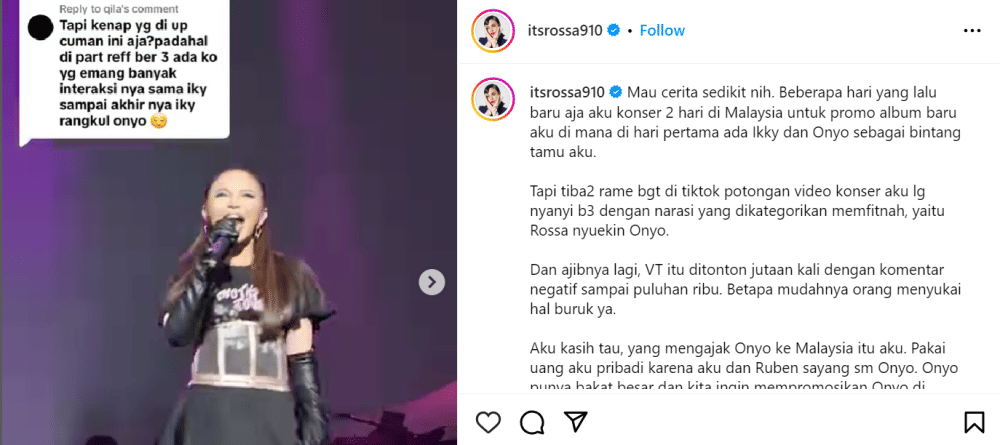The height and width of the screenshot is (445, 1000).
Task: Go to next slide with arrow button
Action: pyautogui.click(x=432, y=281)
